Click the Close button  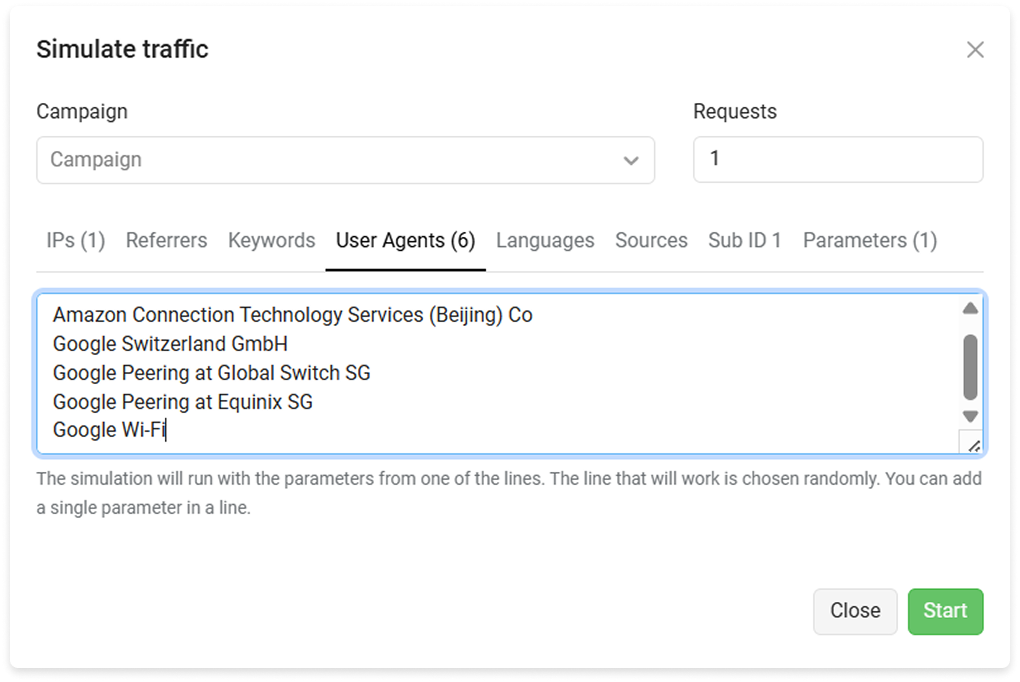tap(855, 611)
